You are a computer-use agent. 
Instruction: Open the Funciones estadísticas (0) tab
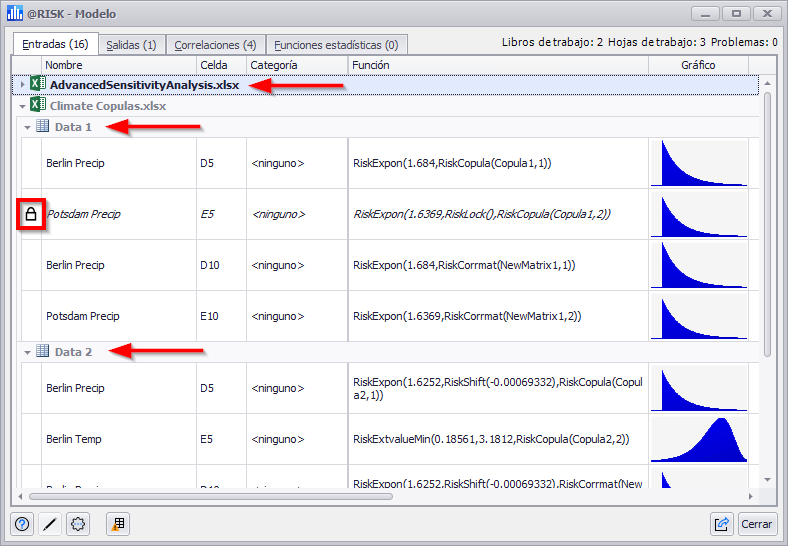click(x=335, y=45)
